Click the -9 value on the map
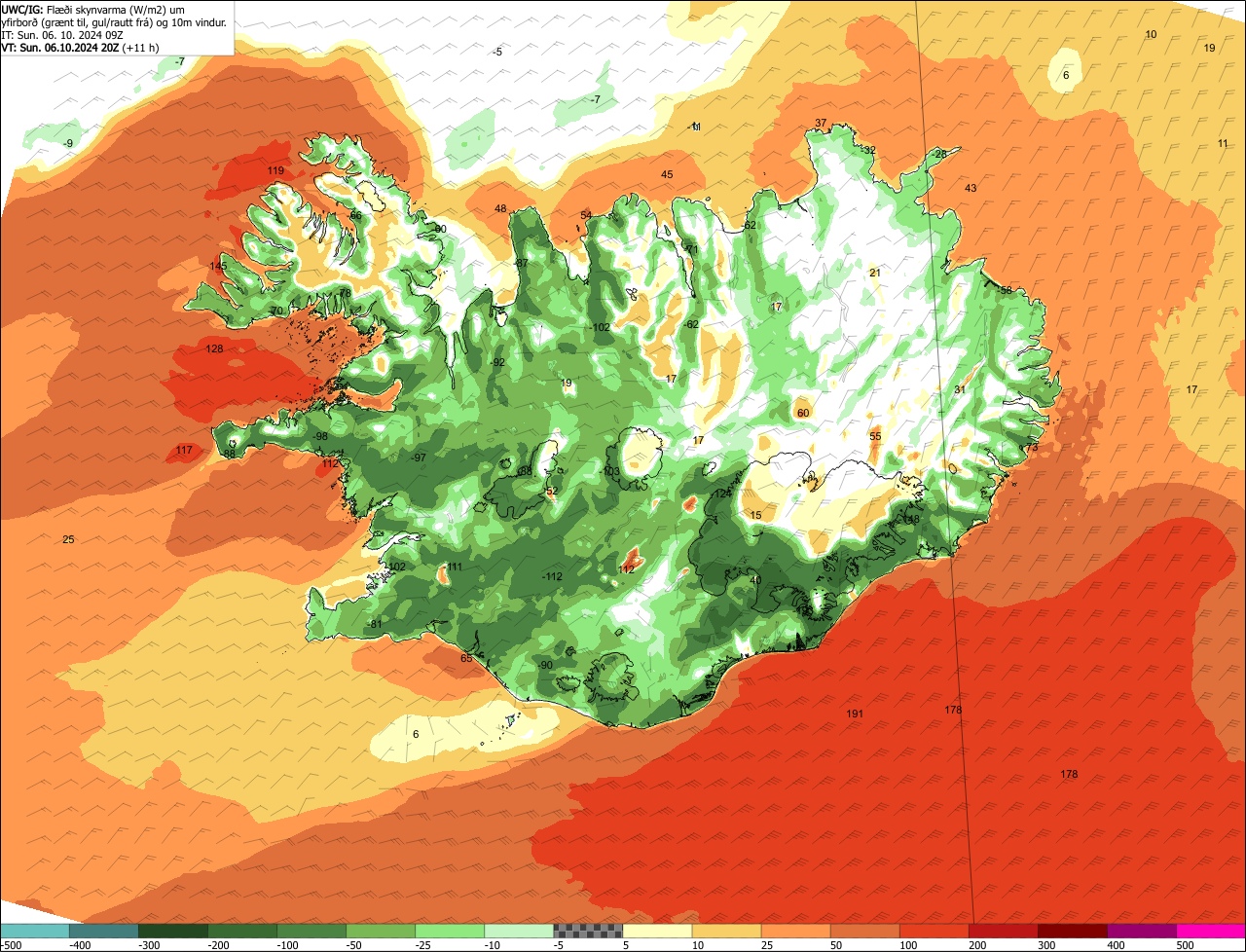Viewport: 1246px width, 952px height. [x=67, y=143]
